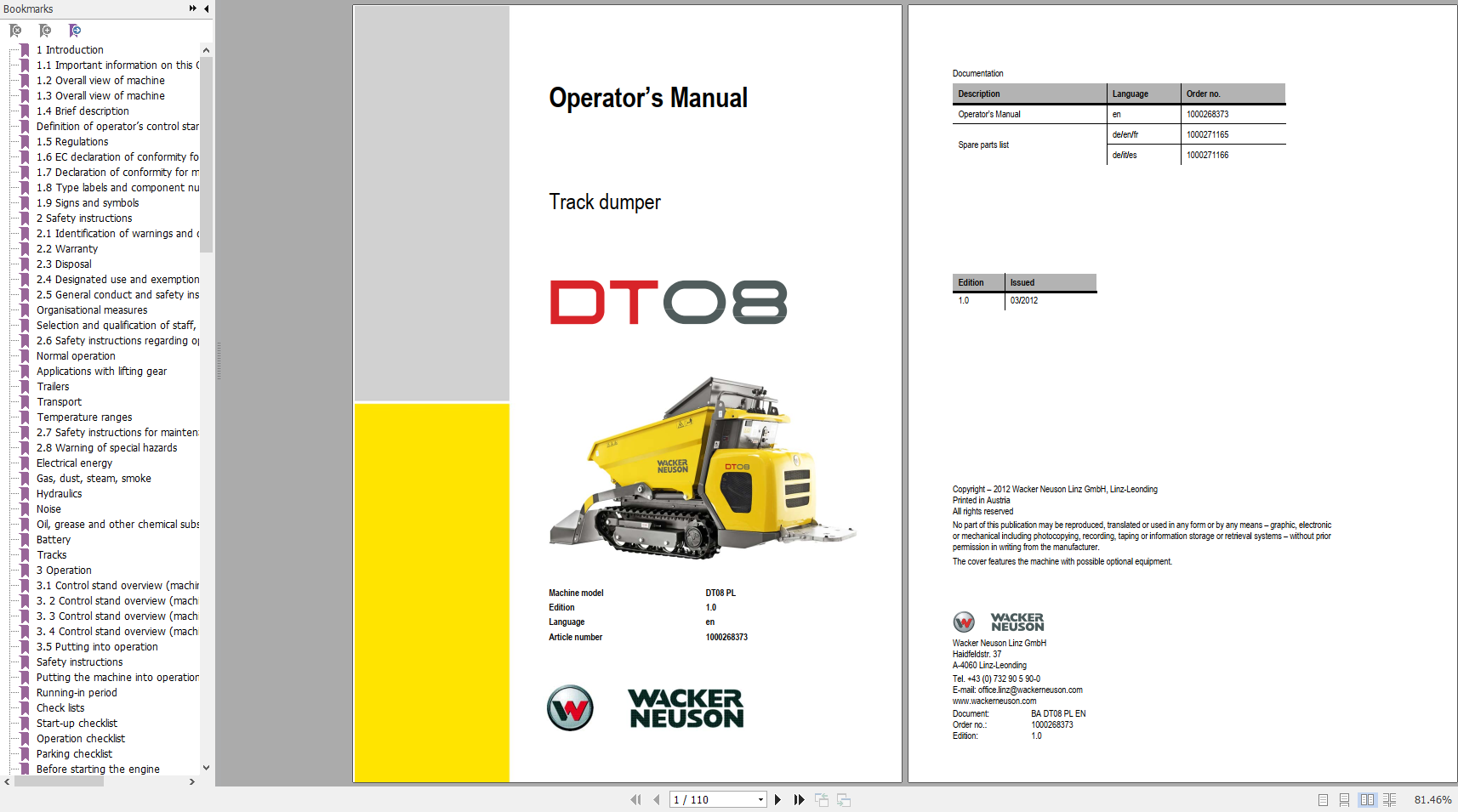Screen dimensions: 1458x812
Task: Click order number 1000271165 in table
Action: [x=1207, y=134]
